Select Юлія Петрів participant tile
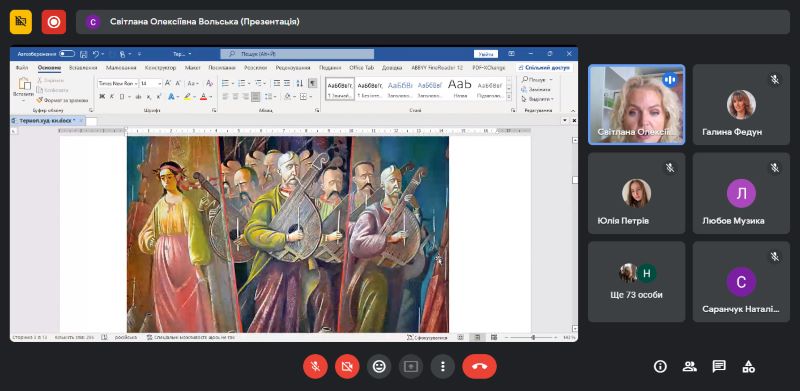Viewport: 800px width, 391px height. (x=637, y=193)
